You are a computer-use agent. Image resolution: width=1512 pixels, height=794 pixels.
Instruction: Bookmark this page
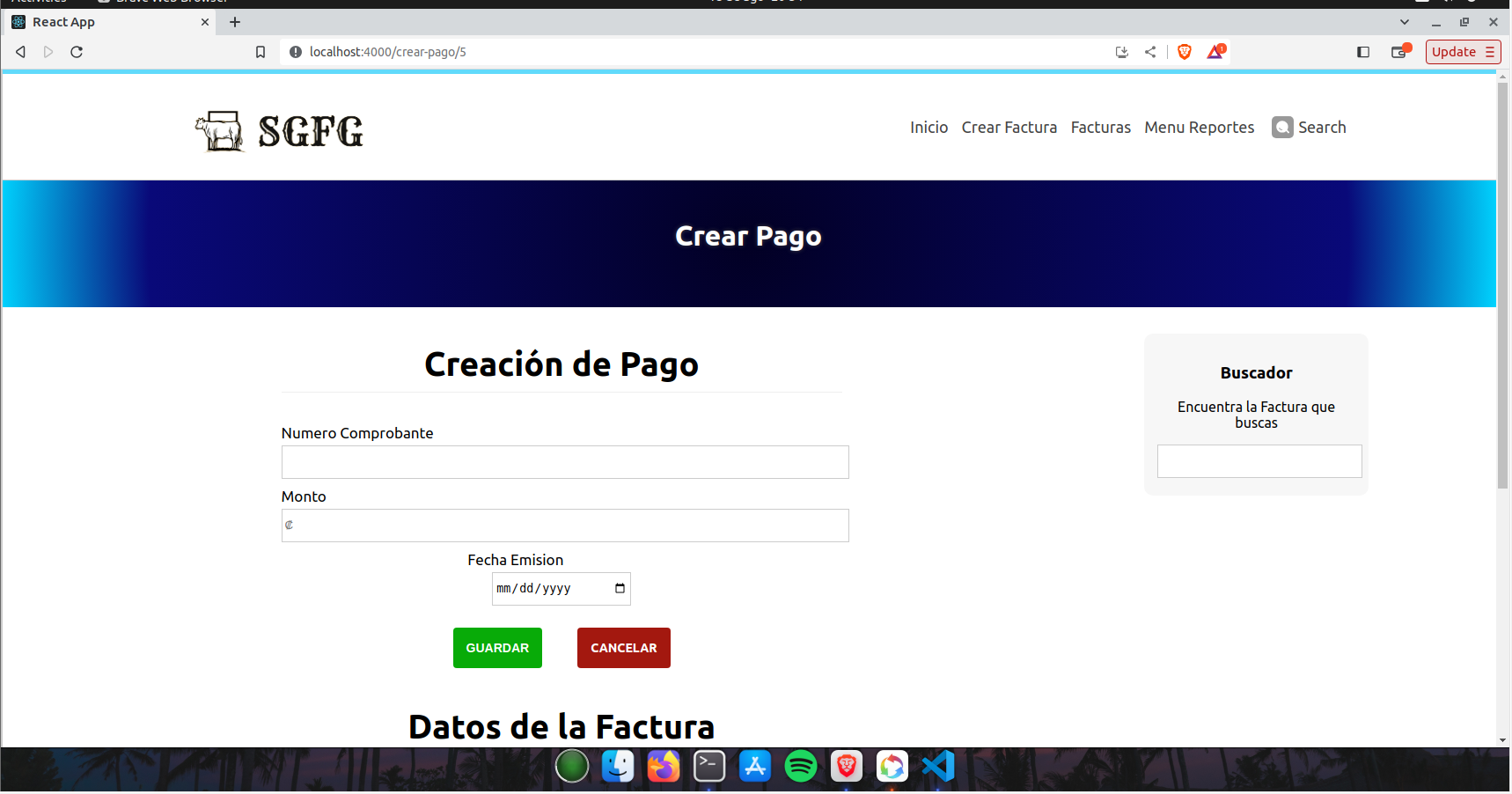tap(261, 52)
